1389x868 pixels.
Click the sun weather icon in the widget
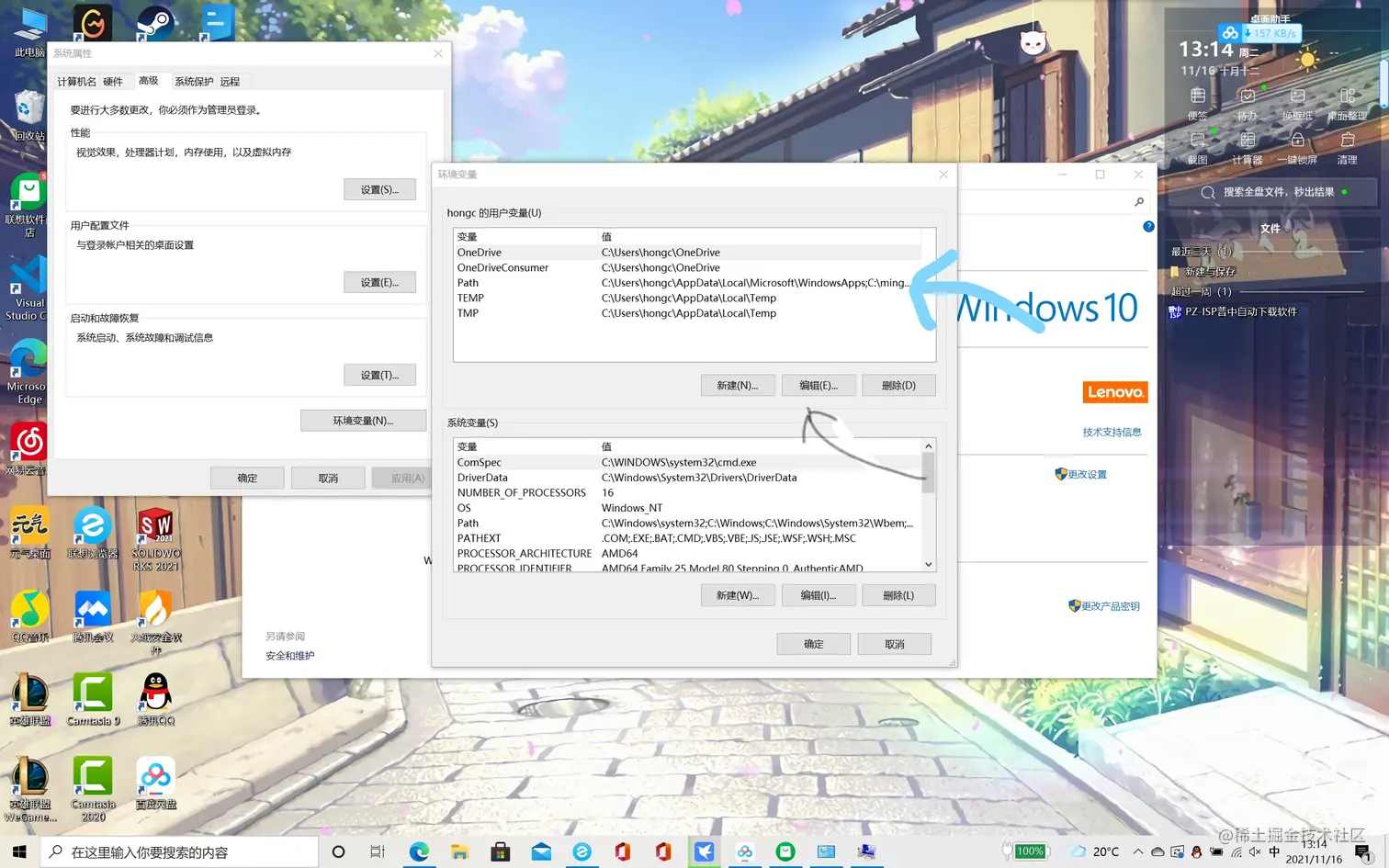(x=1306, y=61)
